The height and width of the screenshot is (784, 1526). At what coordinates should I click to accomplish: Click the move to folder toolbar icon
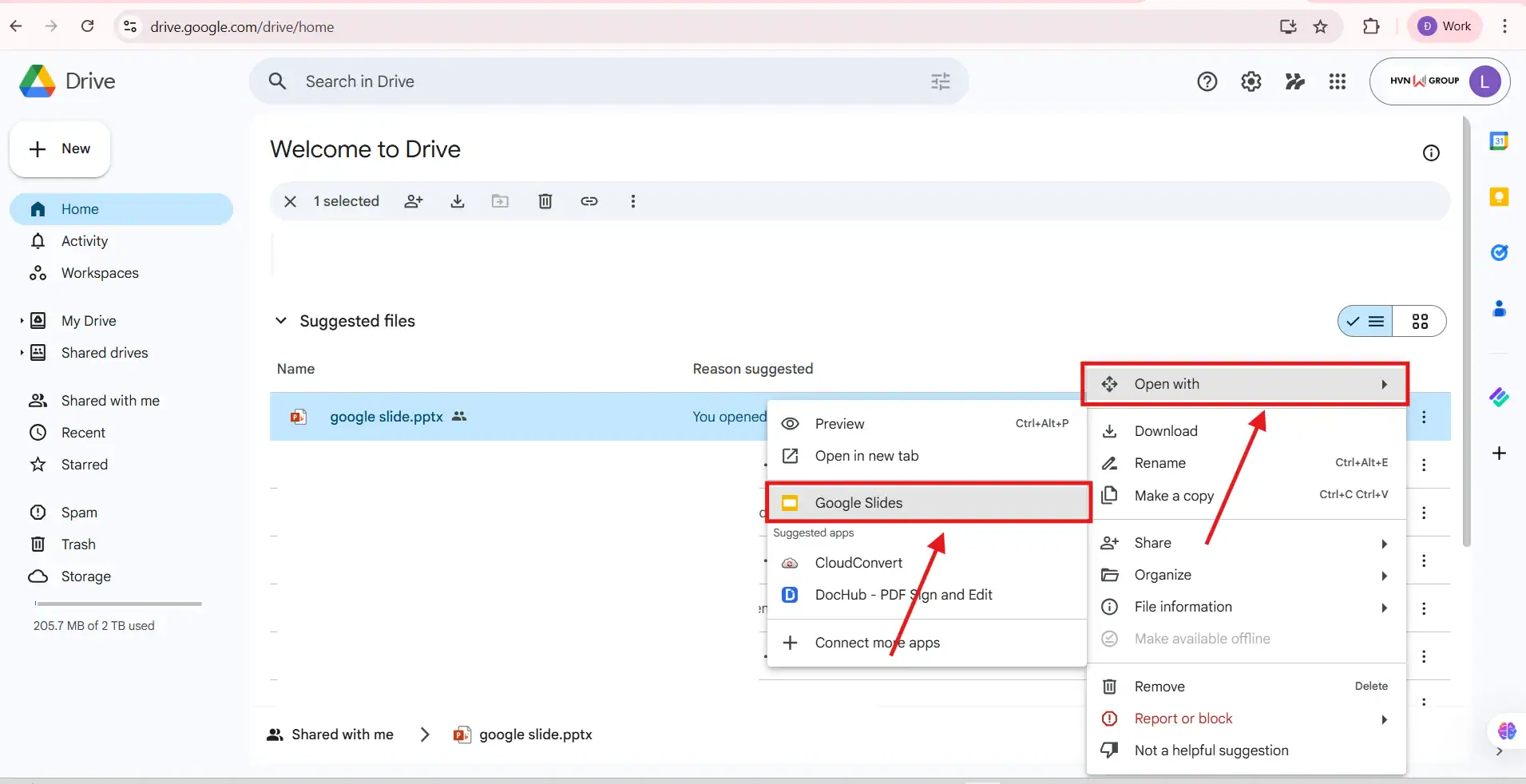500,201
